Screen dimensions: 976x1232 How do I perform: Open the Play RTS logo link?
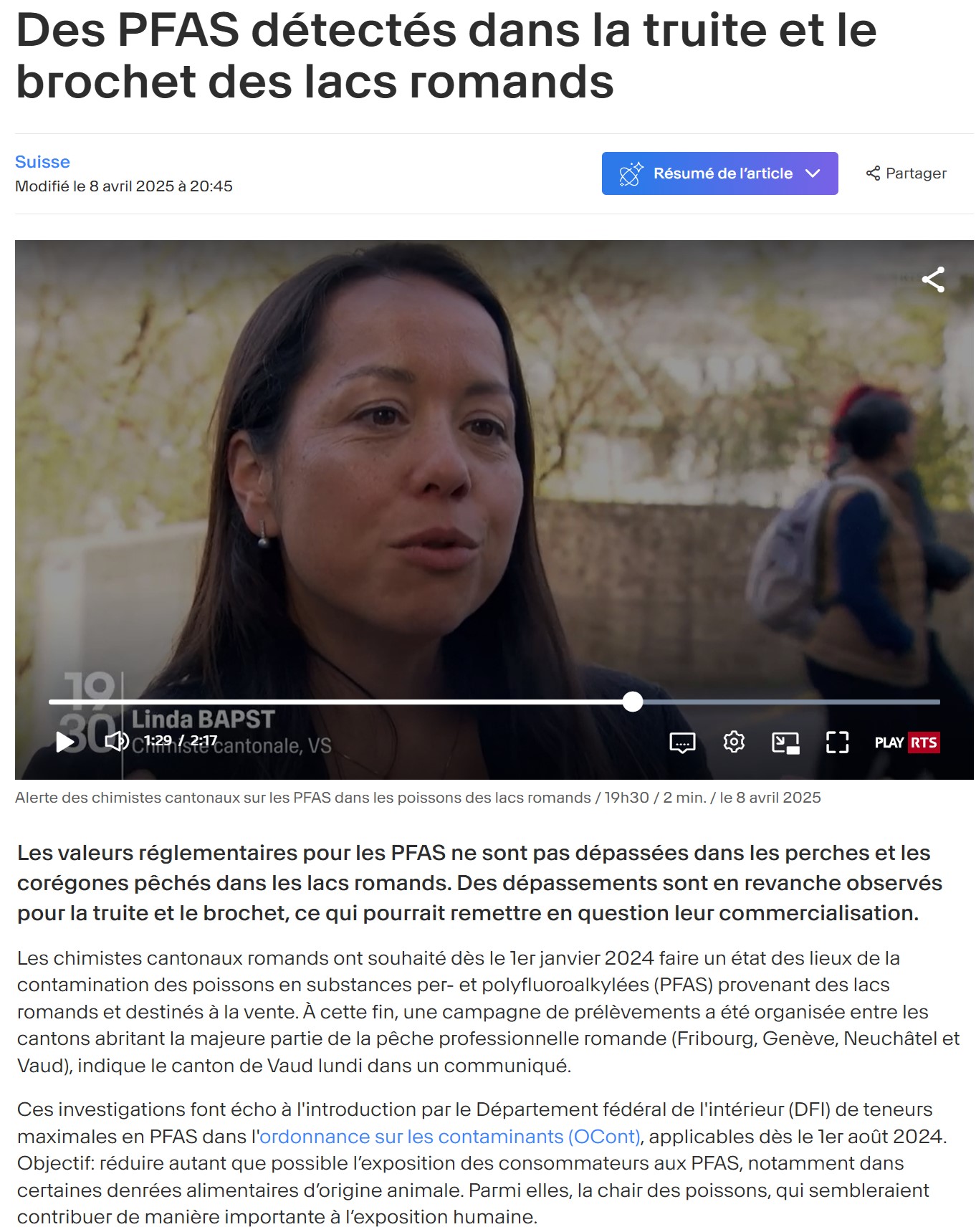click(906, 742)
